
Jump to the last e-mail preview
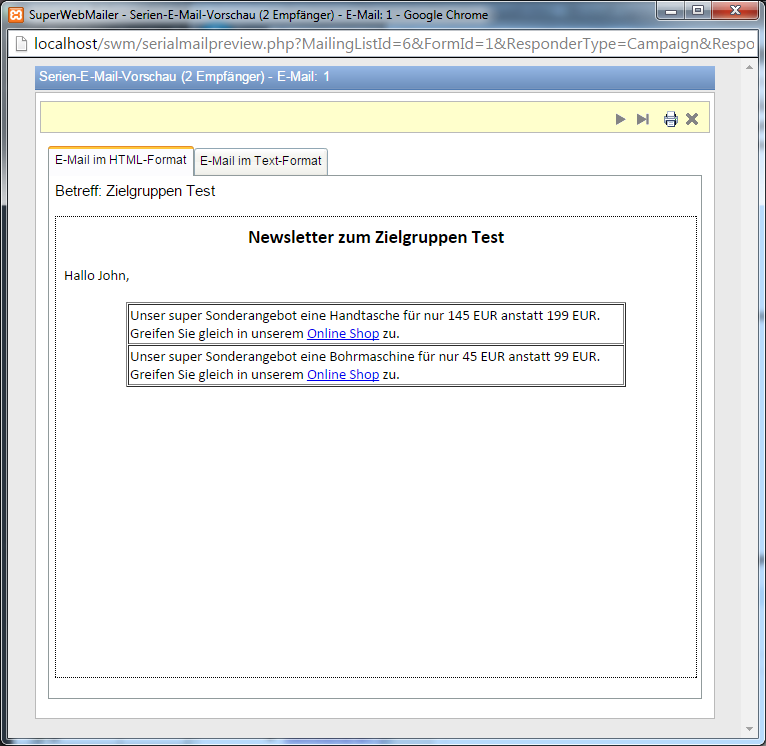click(x=643, y=119)
